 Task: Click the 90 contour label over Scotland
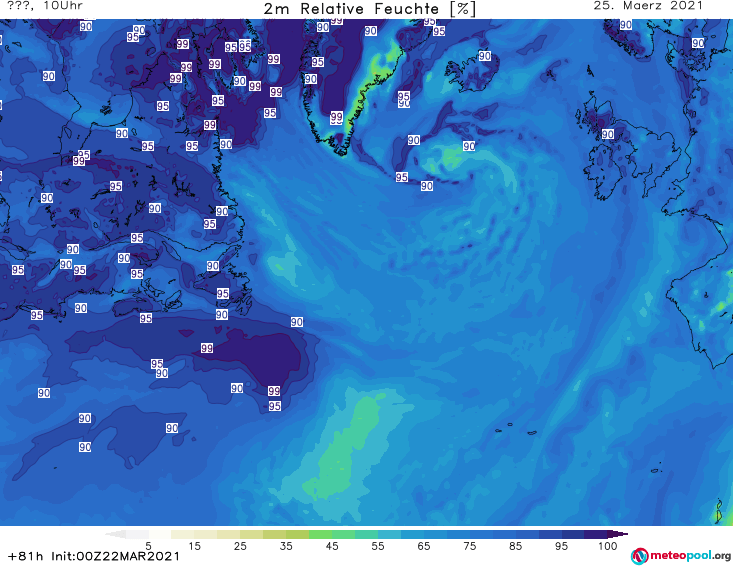coord(608,134)
